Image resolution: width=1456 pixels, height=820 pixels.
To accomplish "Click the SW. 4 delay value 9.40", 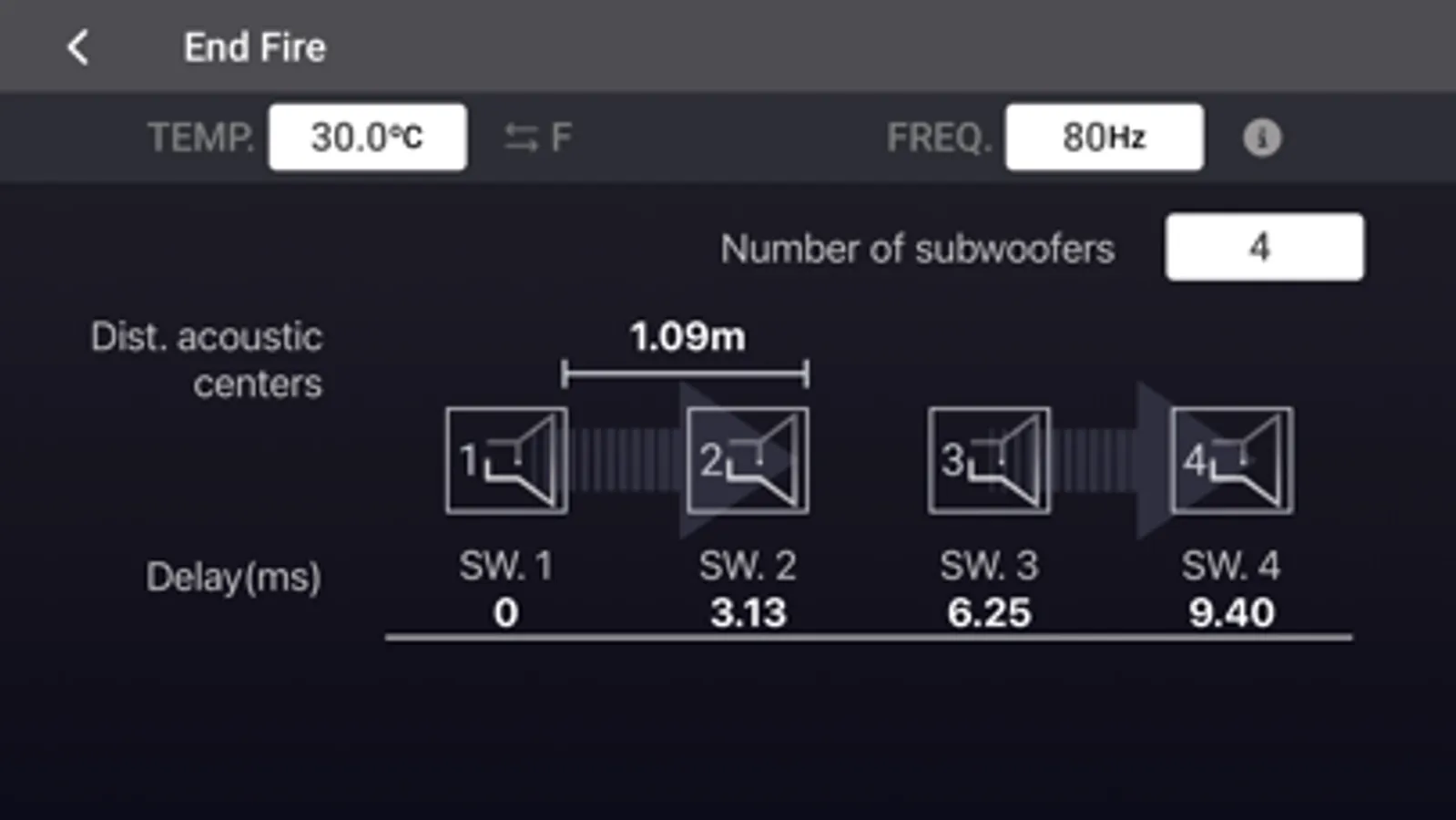I will click(1231, 612).
